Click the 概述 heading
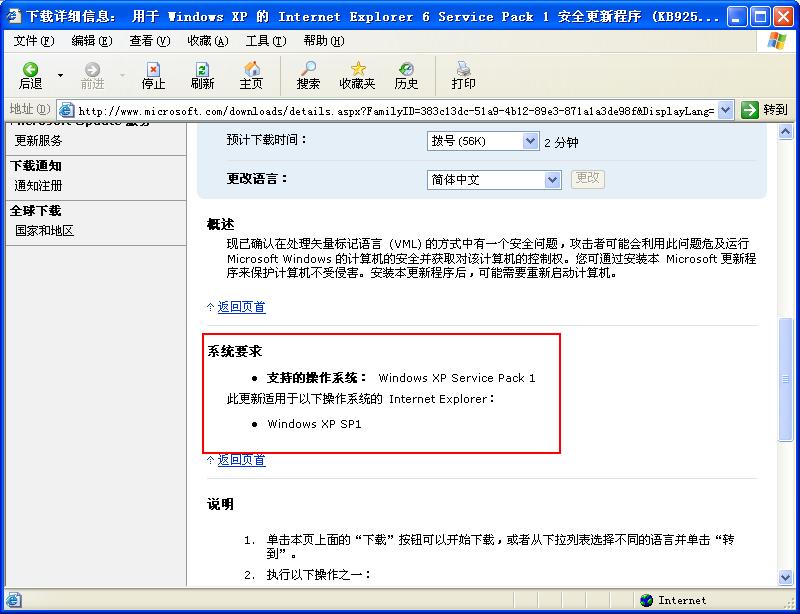 tap(220, 224)
